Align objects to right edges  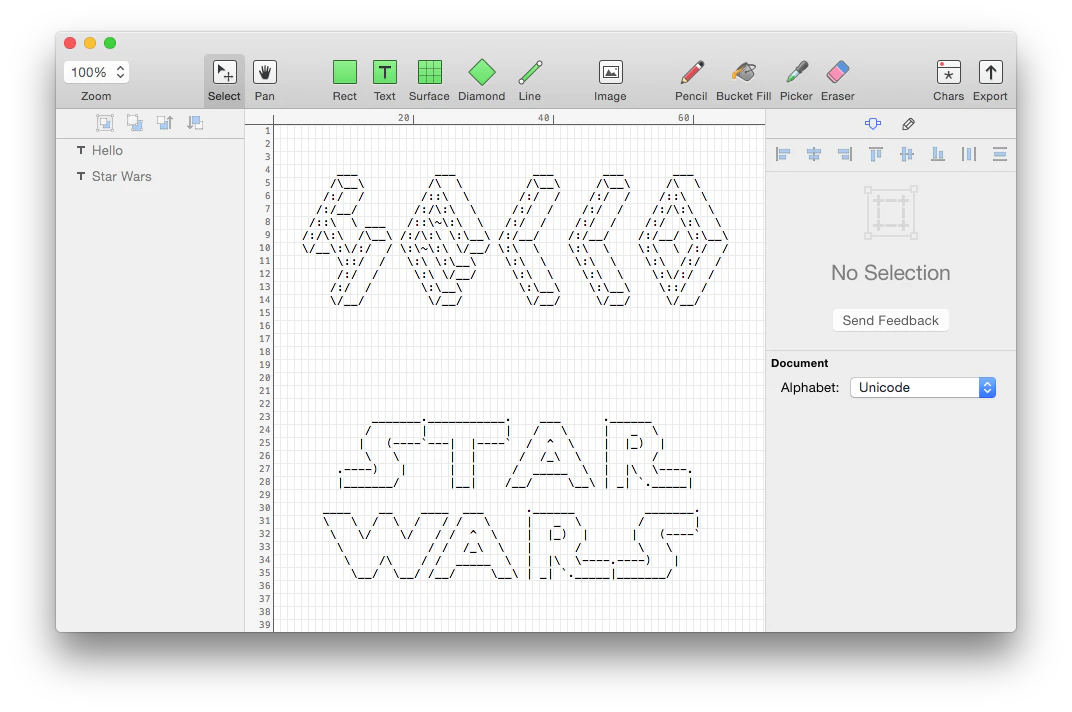(x=845, y=154)
